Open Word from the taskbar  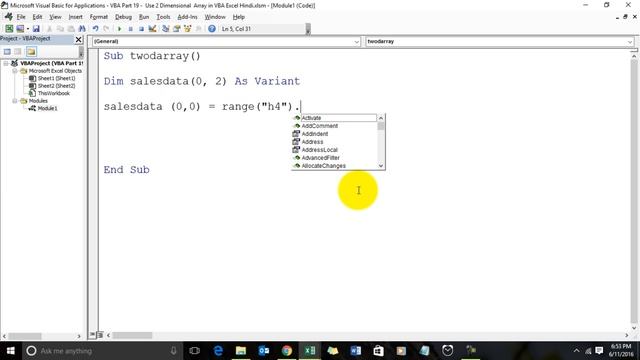[356, 351]
